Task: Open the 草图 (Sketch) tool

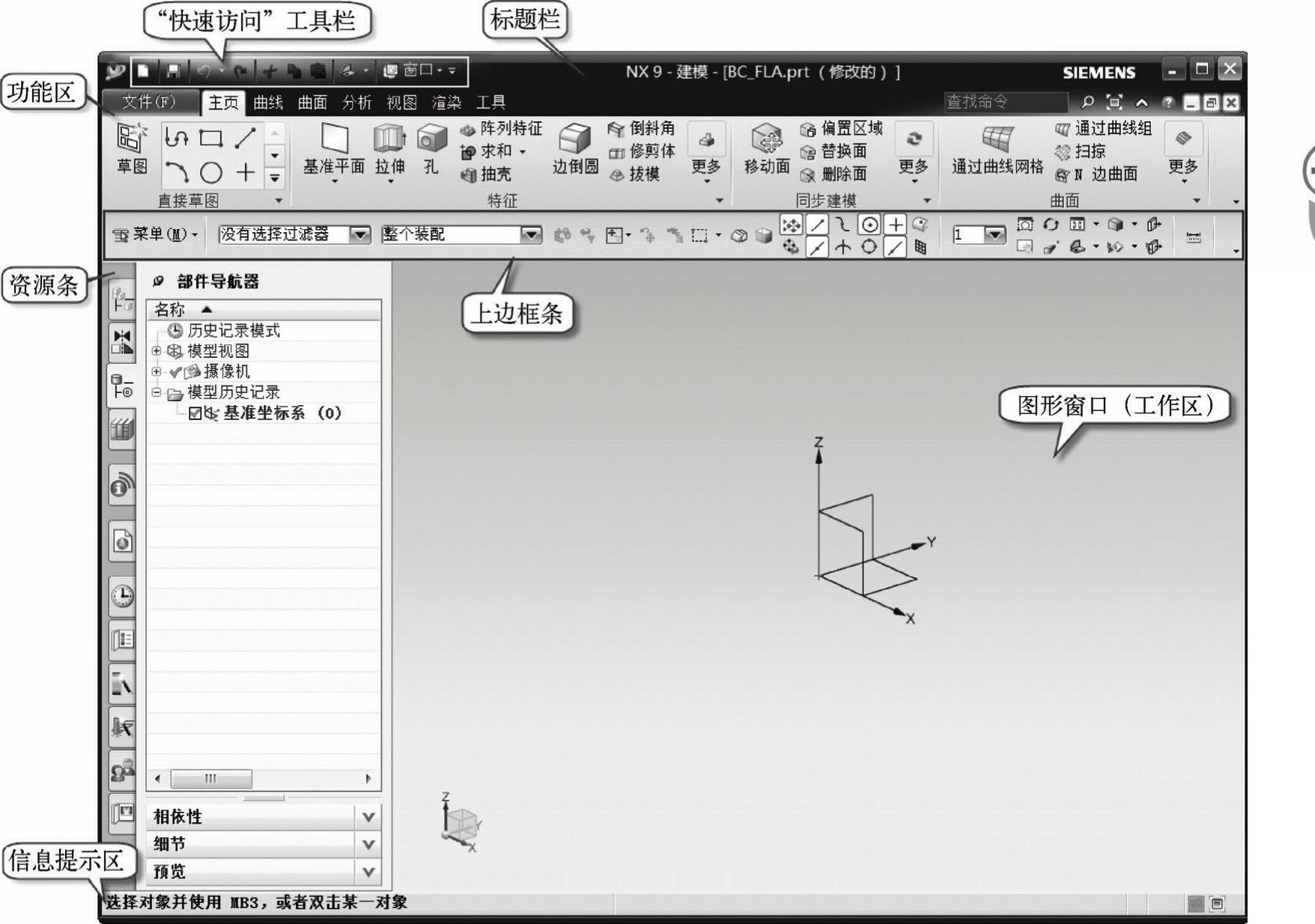Action: [x=133, y=148]
